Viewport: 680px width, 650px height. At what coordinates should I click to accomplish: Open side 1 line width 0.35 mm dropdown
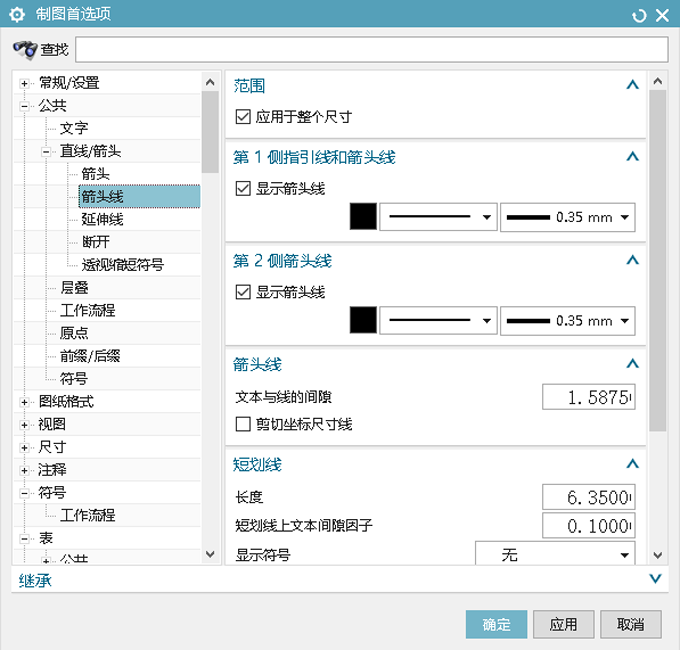pyautogui.click(x=567, y=217)
